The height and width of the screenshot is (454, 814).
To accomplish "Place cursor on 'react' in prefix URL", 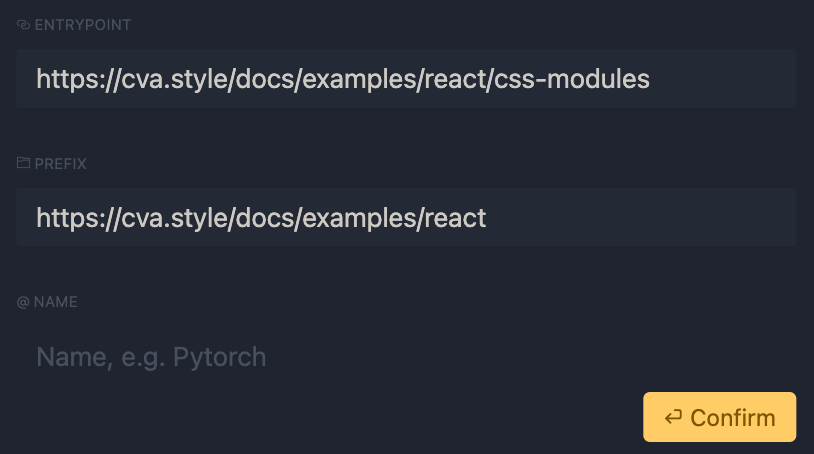I will [x=455, y=217].
